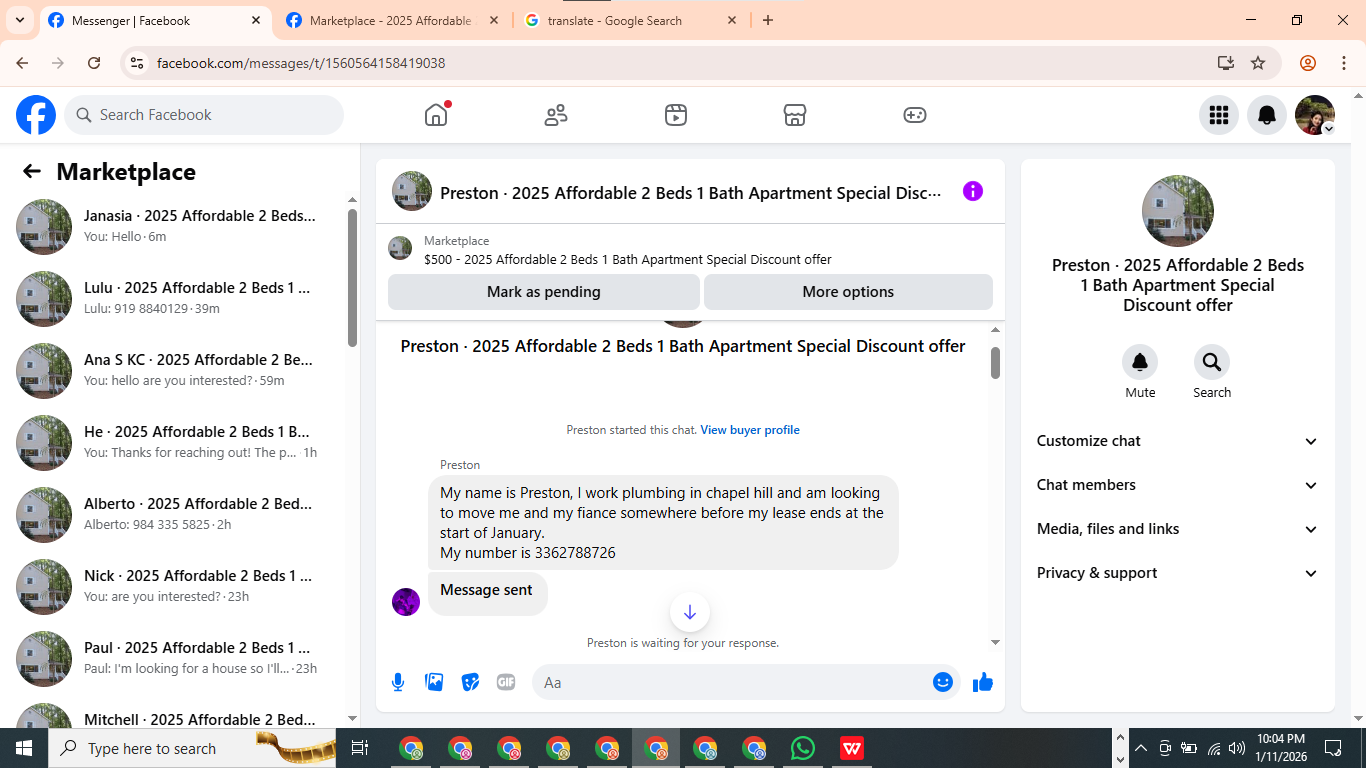Jump to latest message down arrow
1366x768 pixels.
(690, 612)
